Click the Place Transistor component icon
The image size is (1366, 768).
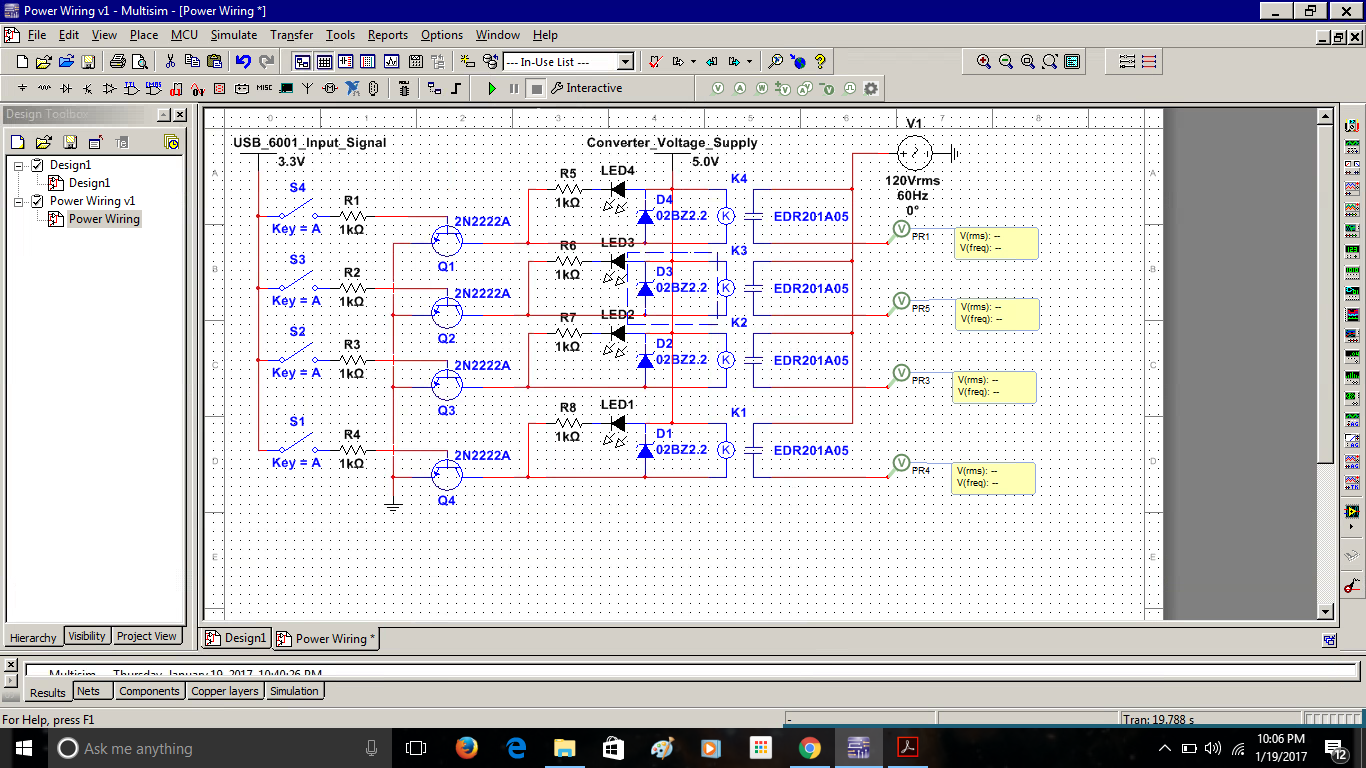tap(88, 88)
